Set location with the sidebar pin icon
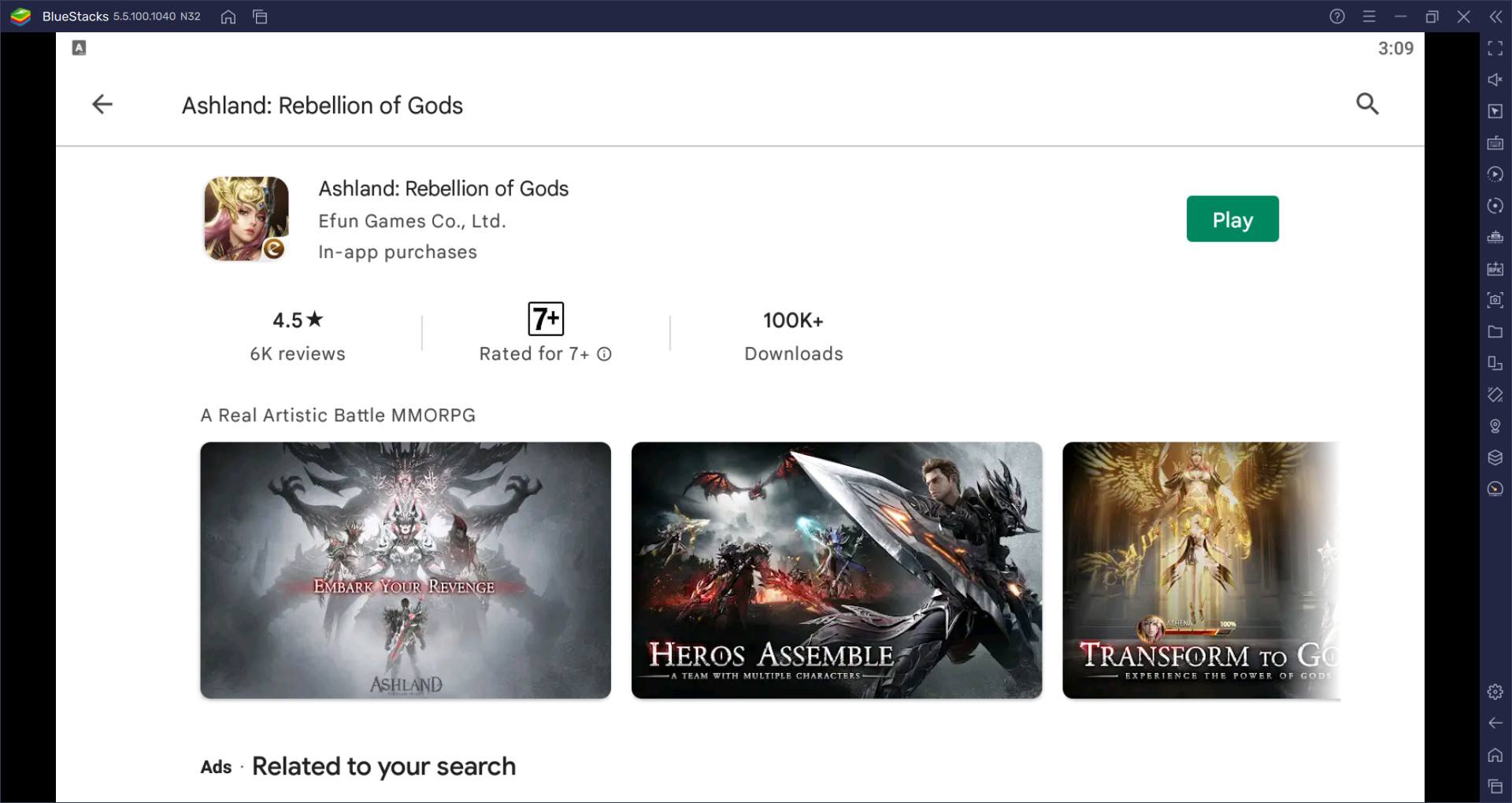The height and width of the screenshot is (803, 1512). point(1495,426)
